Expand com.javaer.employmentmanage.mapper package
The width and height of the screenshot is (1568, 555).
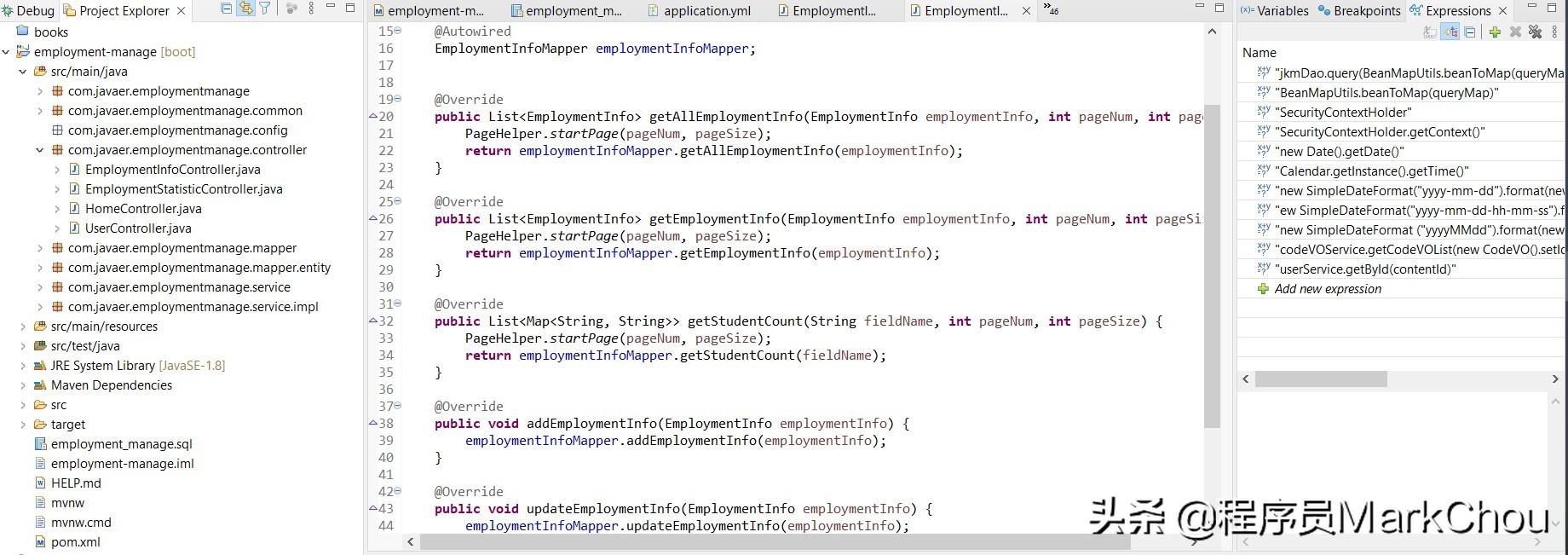tap(40, 248)
